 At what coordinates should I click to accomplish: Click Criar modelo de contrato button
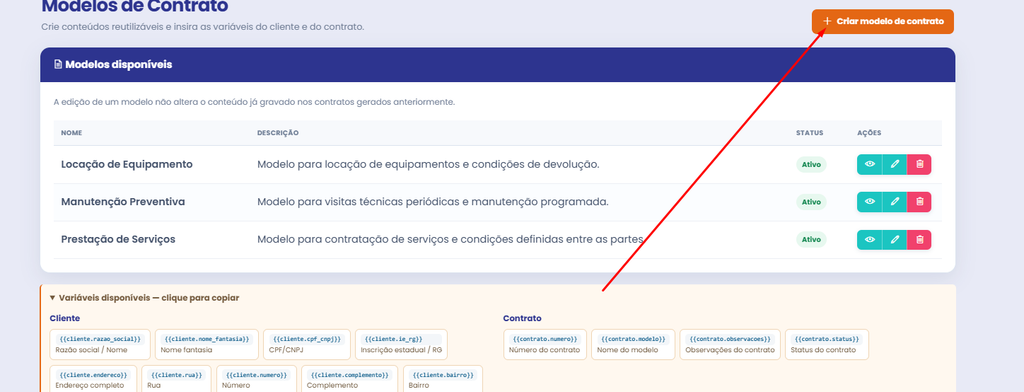[882, 22]
